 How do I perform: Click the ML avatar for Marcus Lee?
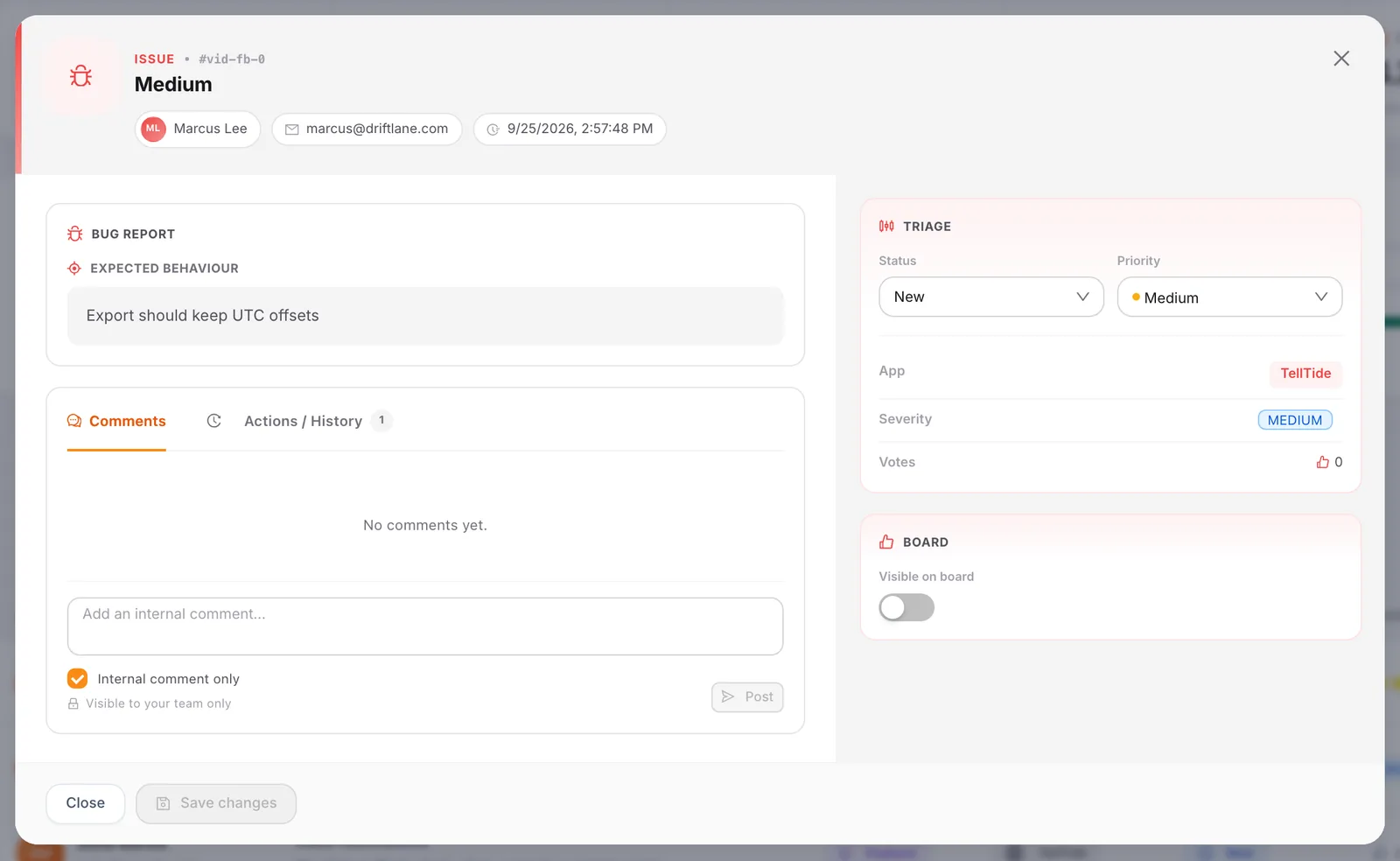[x=153, y=129]
